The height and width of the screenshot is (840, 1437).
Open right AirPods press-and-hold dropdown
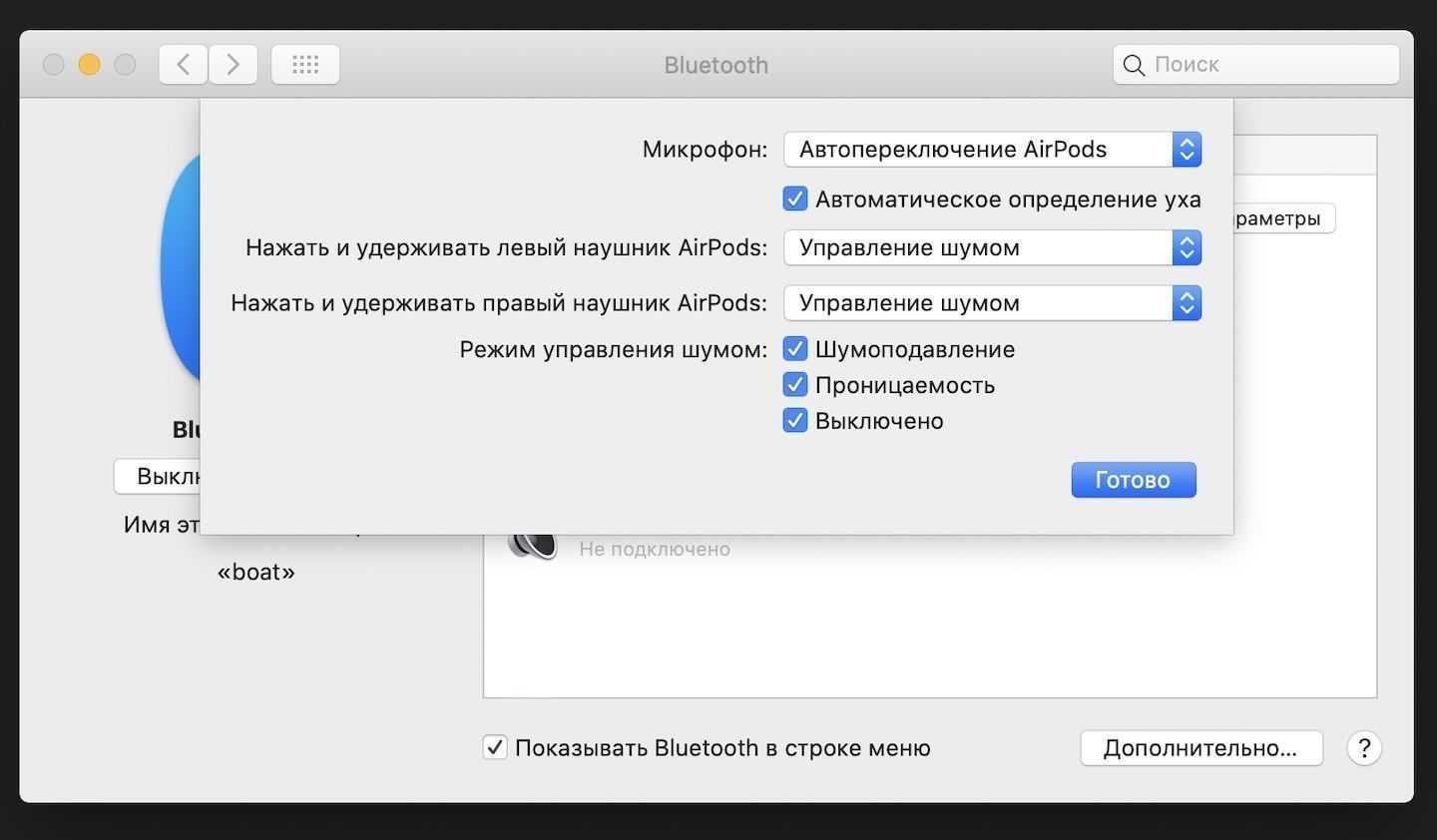coord(992,303)
